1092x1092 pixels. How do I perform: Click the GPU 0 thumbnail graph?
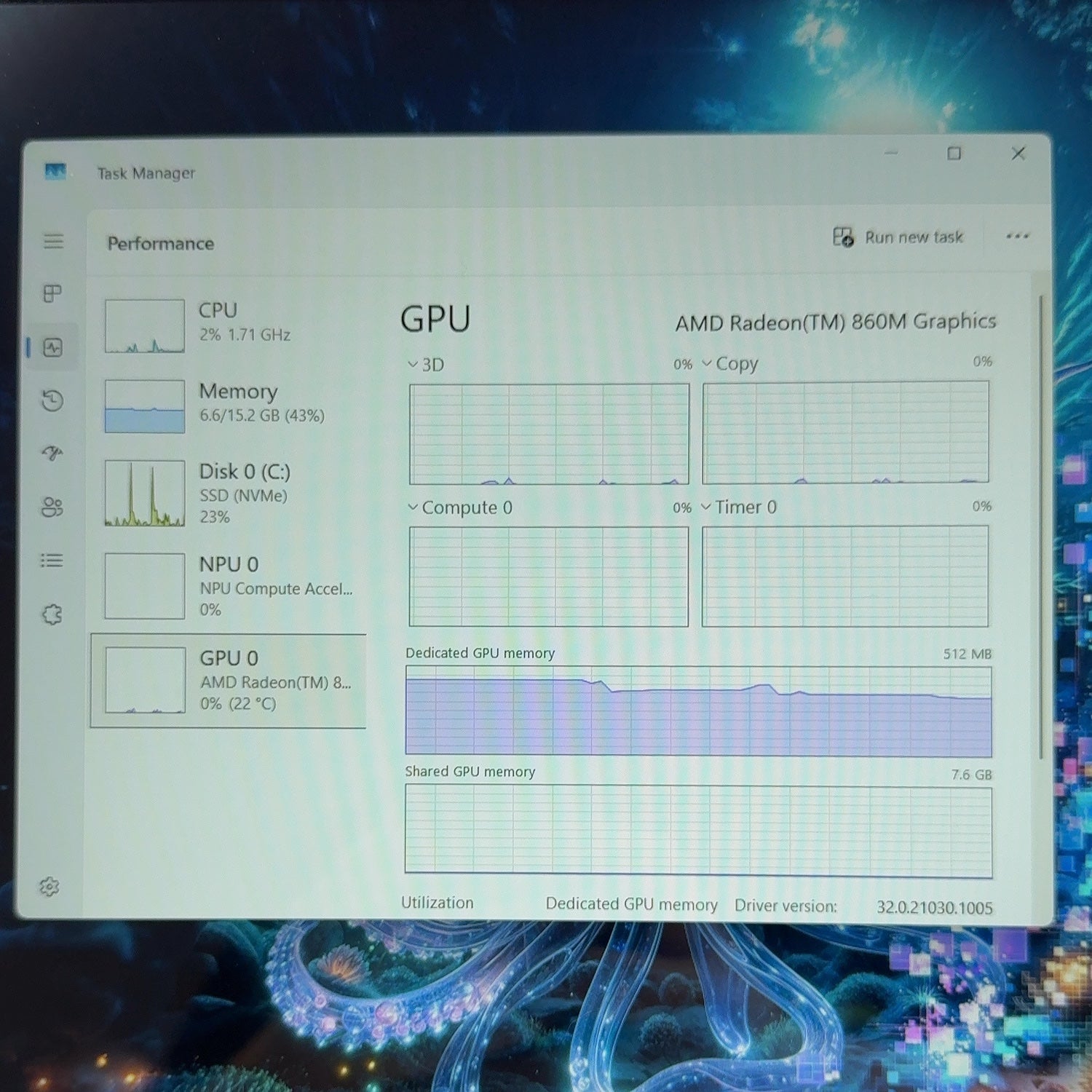click(145, 681)
